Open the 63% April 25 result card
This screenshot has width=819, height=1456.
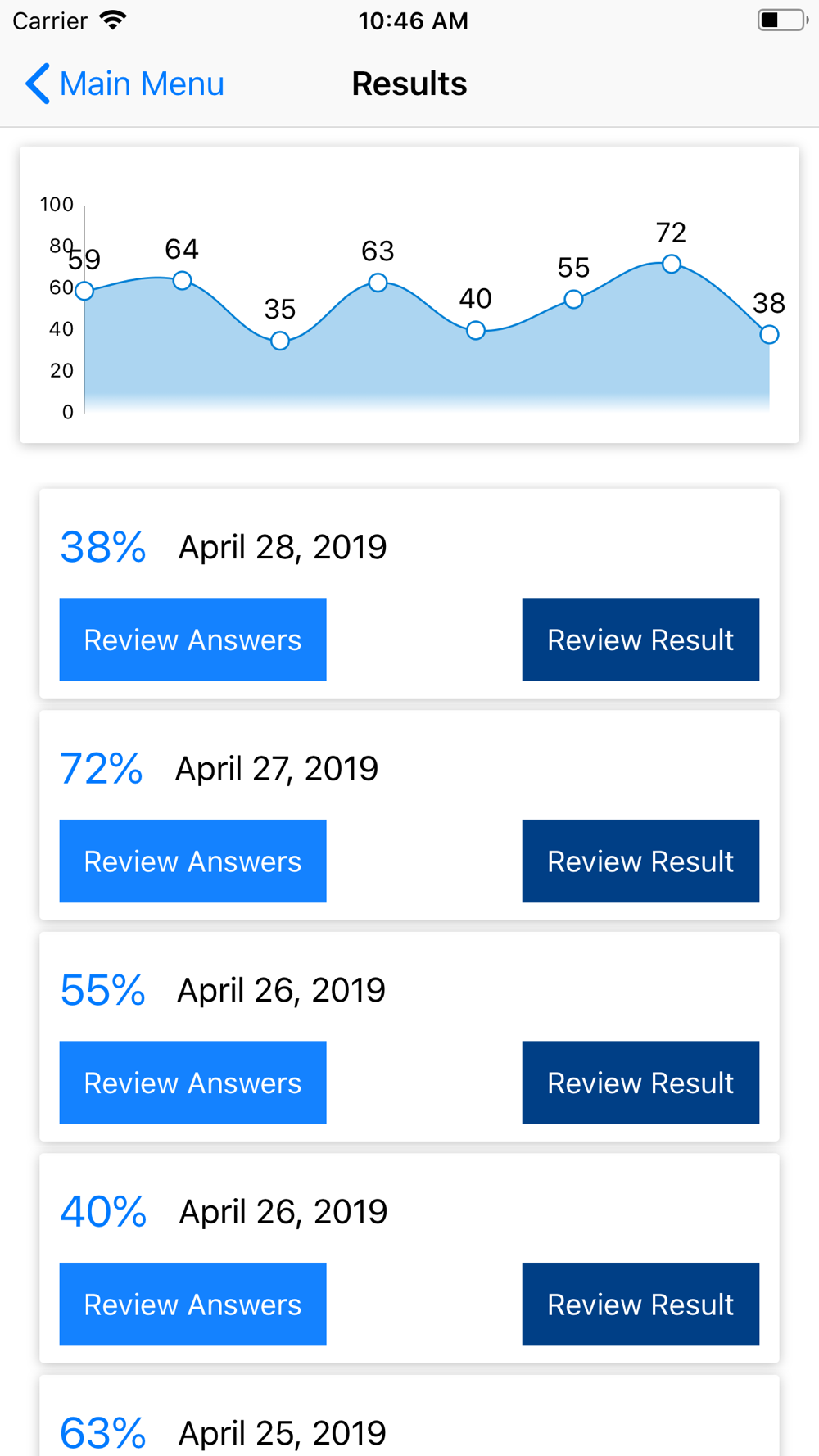(x=409, y=1417)
